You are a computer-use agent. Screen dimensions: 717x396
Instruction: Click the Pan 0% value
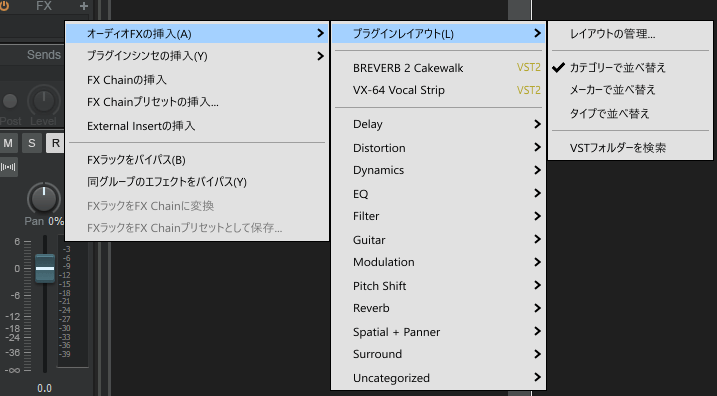55,221
